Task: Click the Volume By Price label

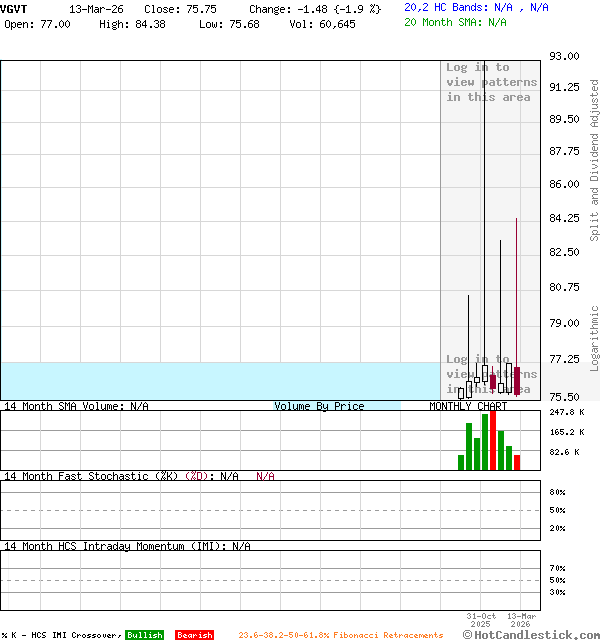Action: [x=319, y=406]
